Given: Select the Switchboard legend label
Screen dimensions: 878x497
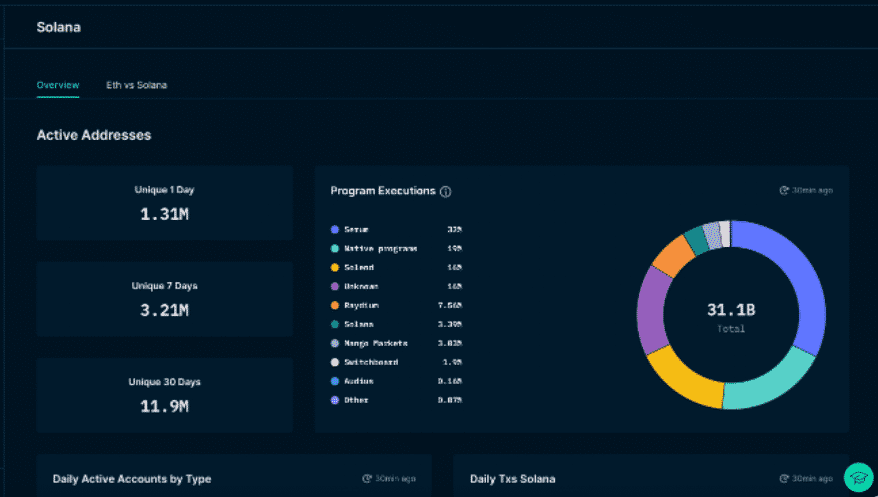Looking at the screenshot, I should [x=371, y=363].
